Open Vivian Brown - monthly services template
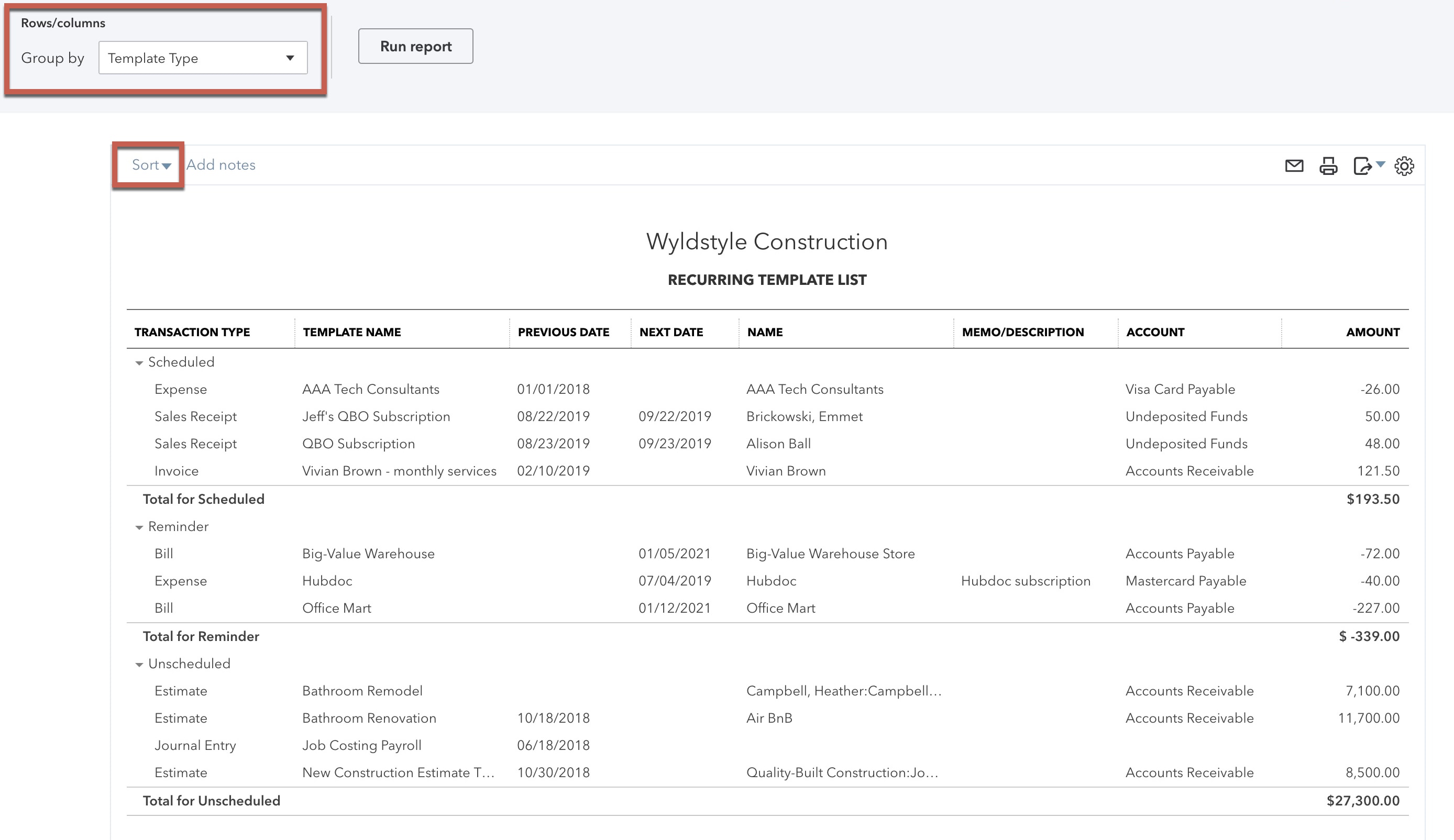This screenshot has width=1454, height=840. (399, 471)
